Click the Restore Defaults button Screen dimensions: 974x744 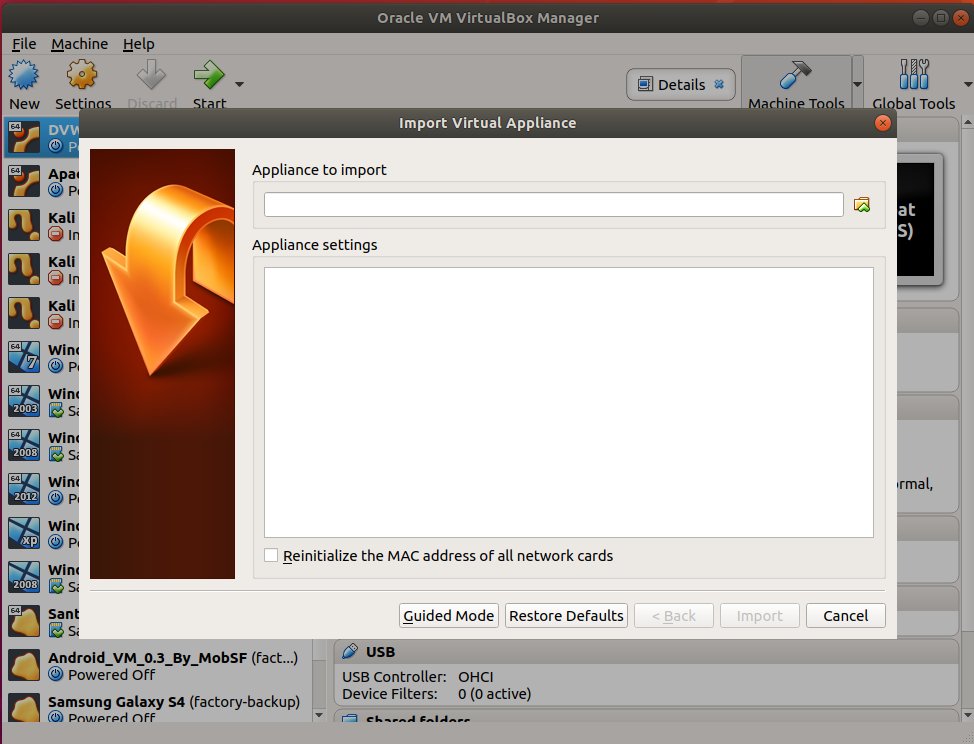(566, 615)
